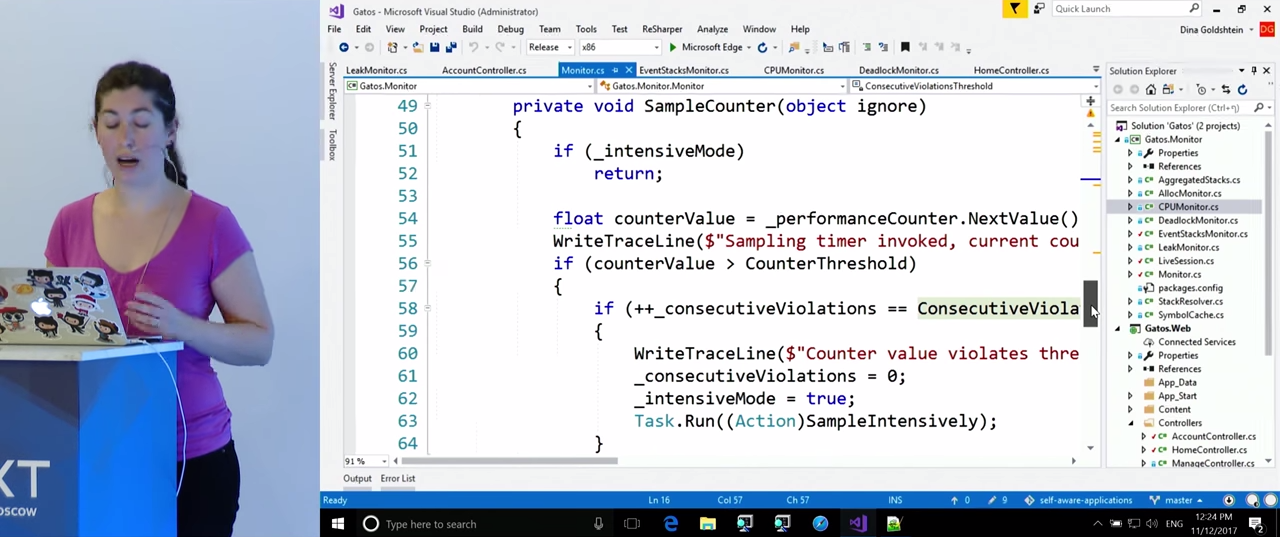Select StackResolver.cs in Solution Explorer

(1190, 302)
